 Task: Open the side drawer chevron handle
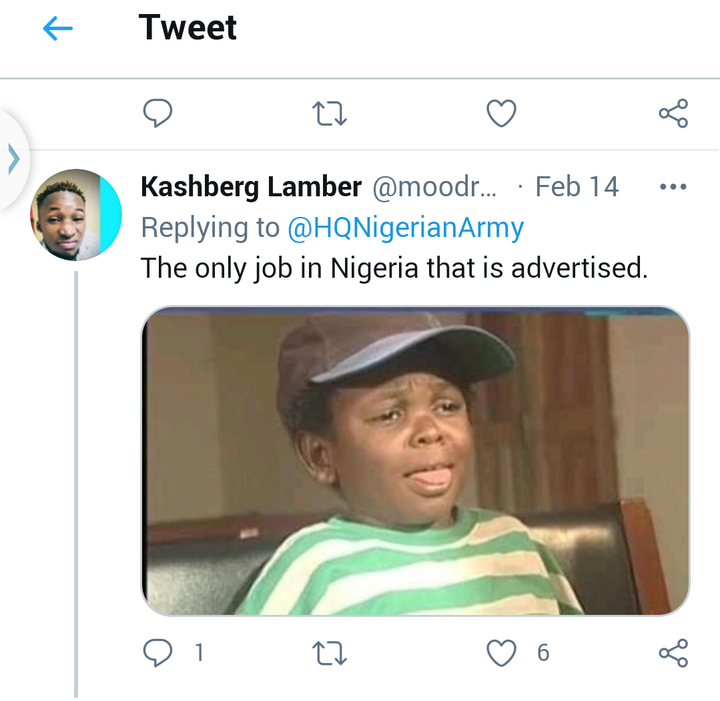pyautogui.click(x=14, y=160)
